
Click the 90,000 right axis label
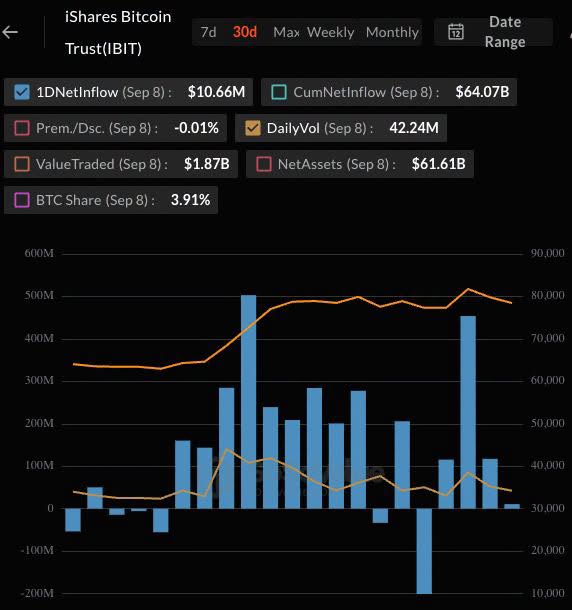click(547, 253)
